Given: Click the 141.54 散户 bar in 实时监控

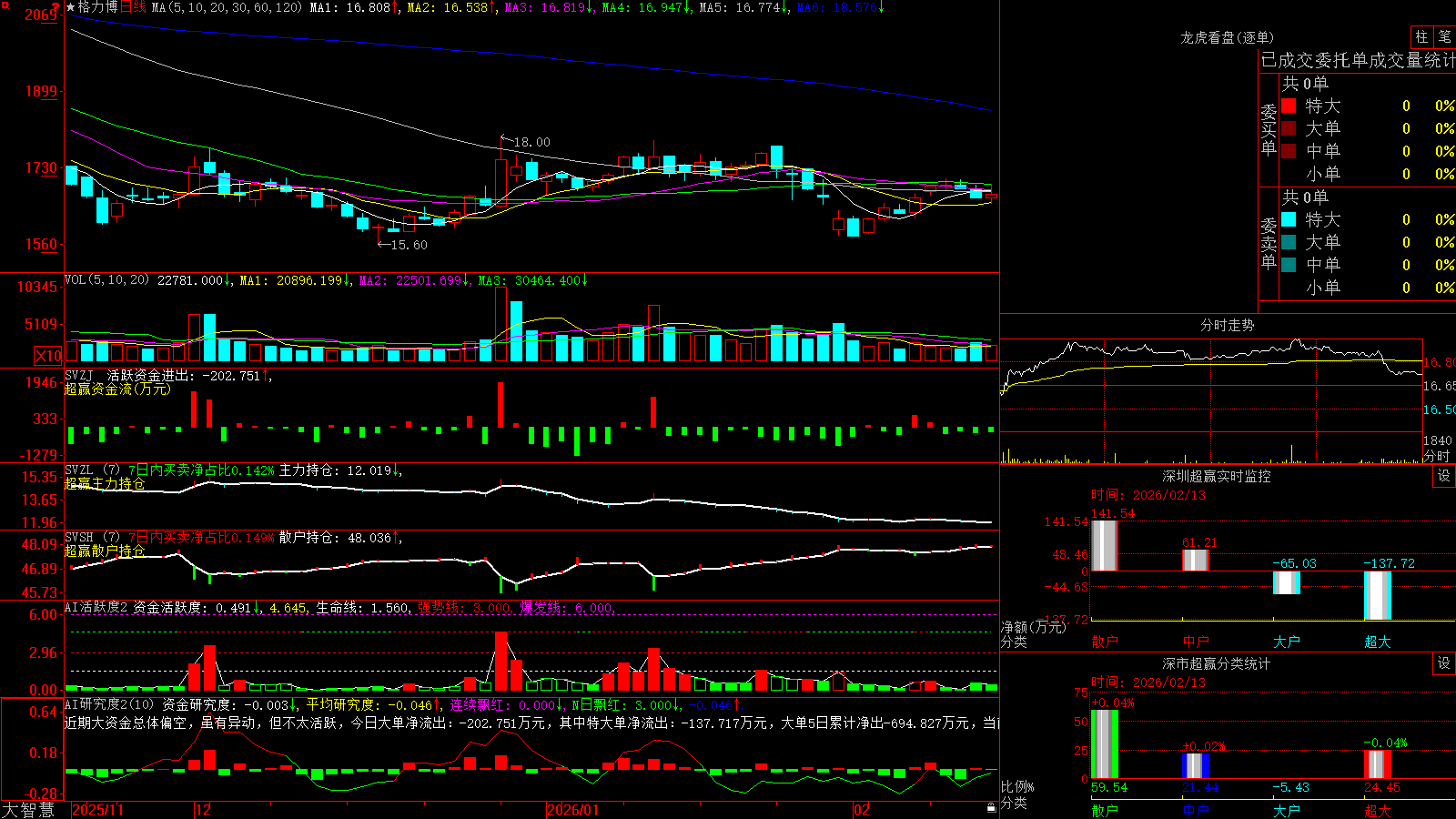Looking at the screenshot, I should [1104, 545].
